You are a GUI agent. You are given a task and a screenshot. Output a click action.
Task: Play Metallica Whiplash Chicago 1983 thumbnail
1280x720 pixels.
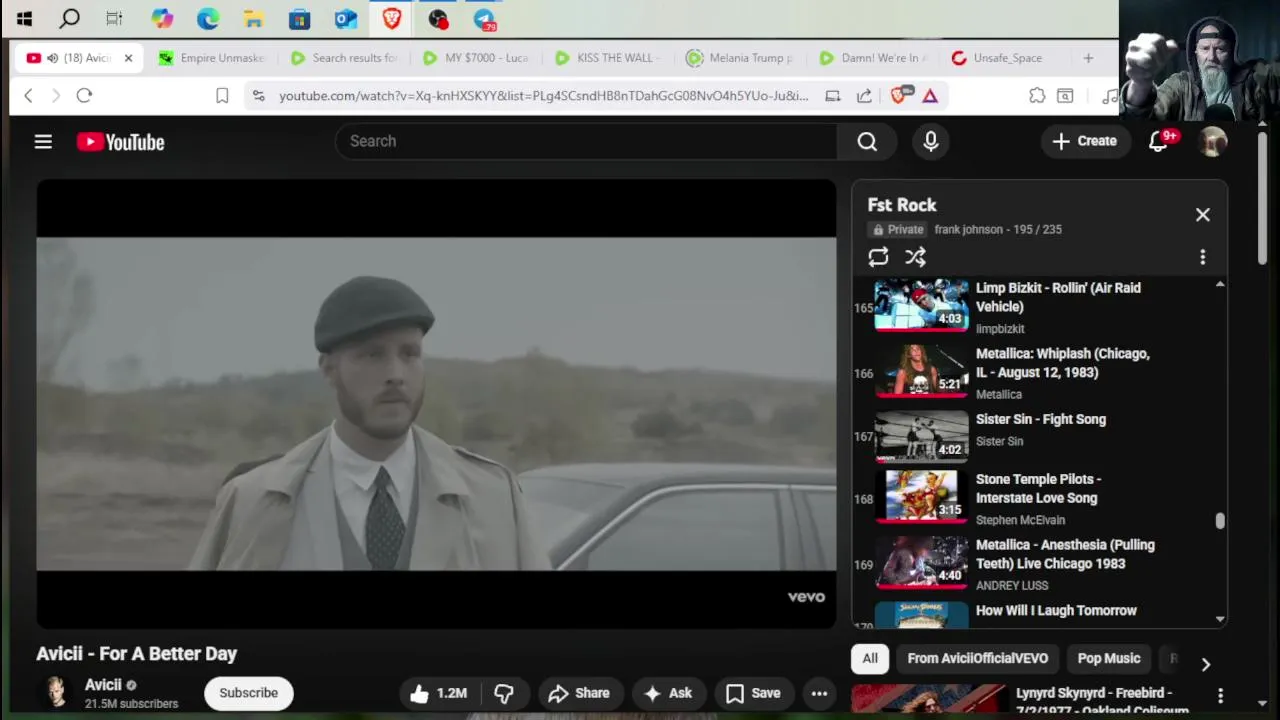coord(921,371)
